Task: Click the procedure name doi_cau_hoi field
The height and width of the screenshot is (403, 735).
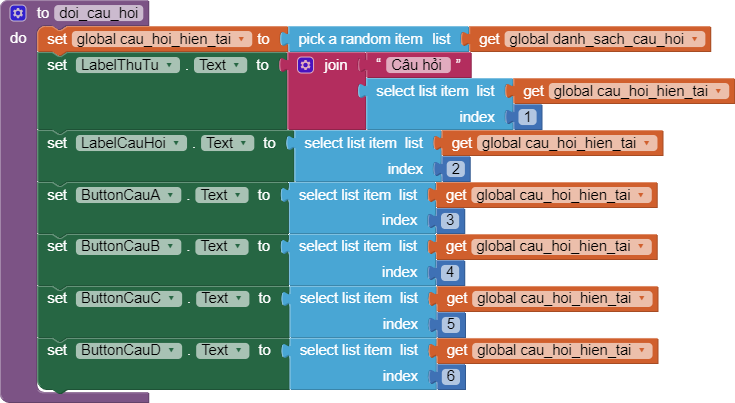Action: click(103, 14)
